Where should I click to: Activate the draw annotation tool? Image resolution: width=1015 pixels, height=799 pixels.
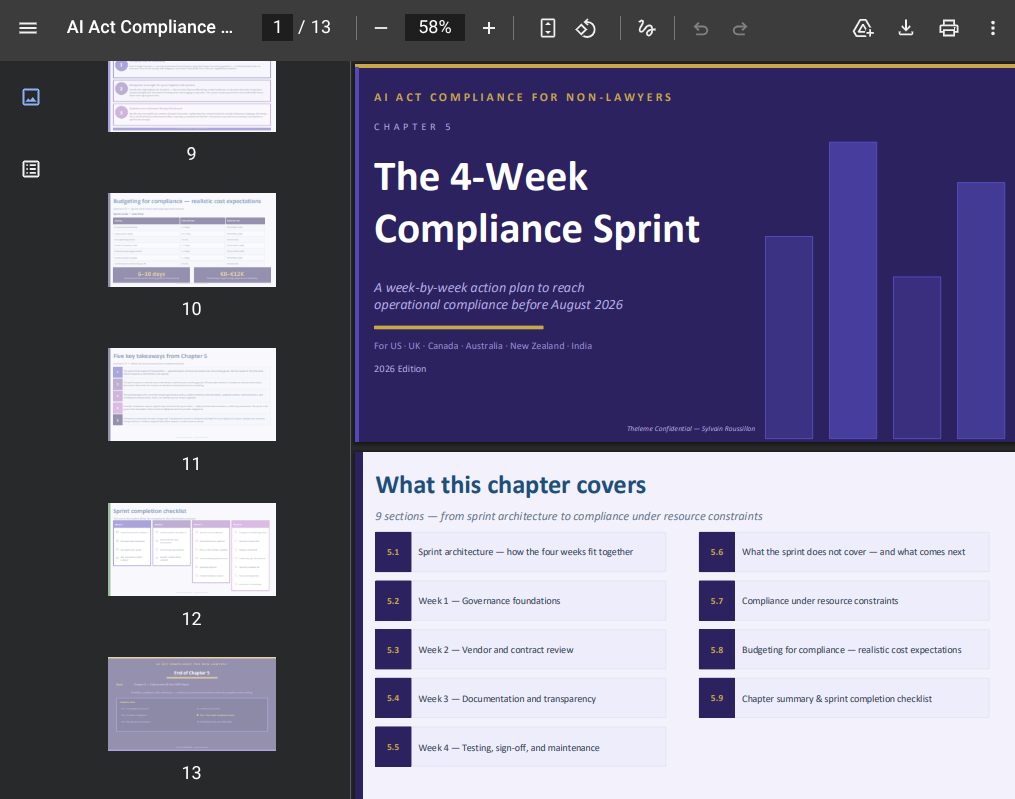coord(646,28)
